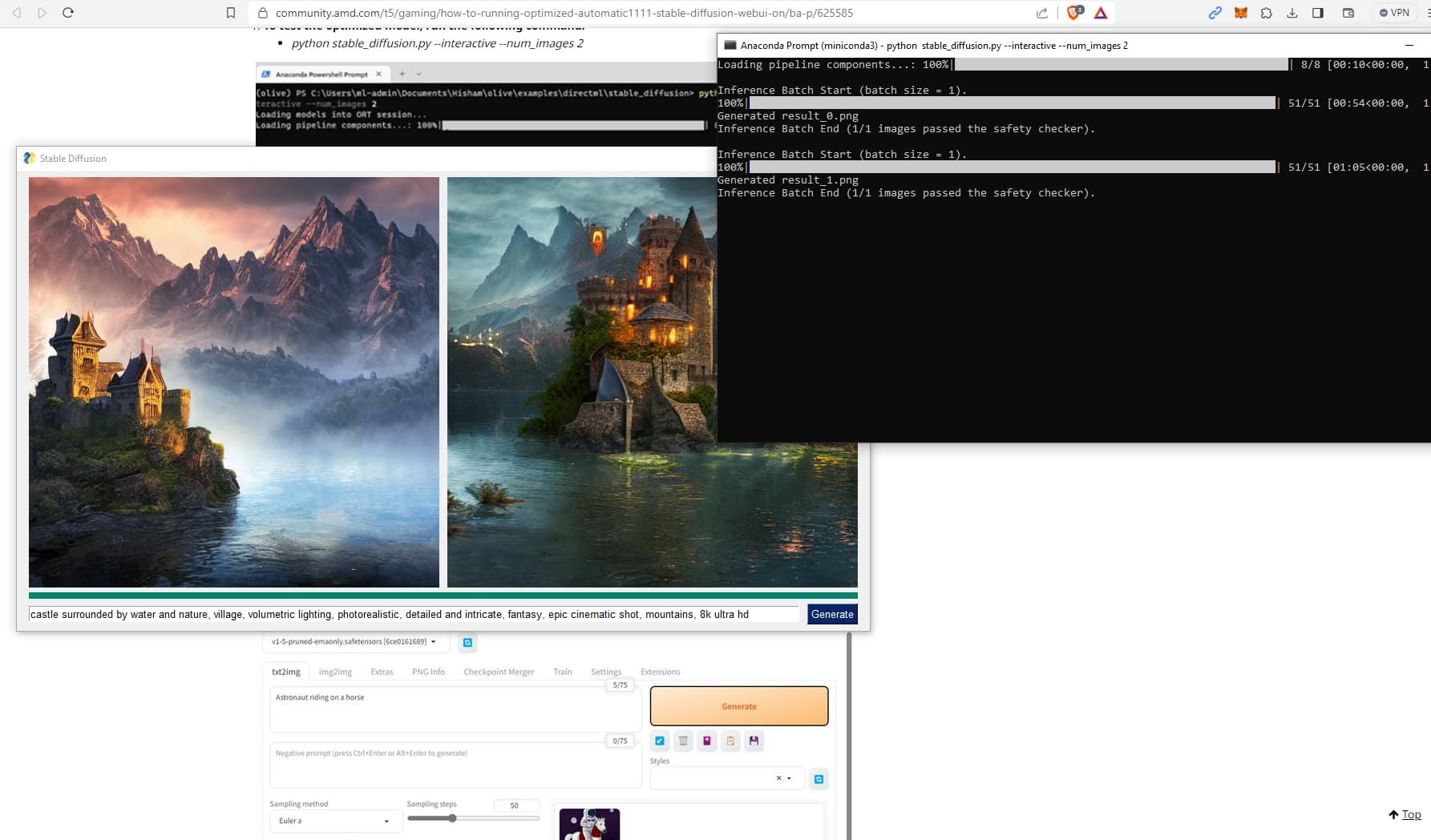Viewport: 1431px width, 840px height.
Task: Click the Anaconda Prompt title bar icon
Action: [730, 46]
